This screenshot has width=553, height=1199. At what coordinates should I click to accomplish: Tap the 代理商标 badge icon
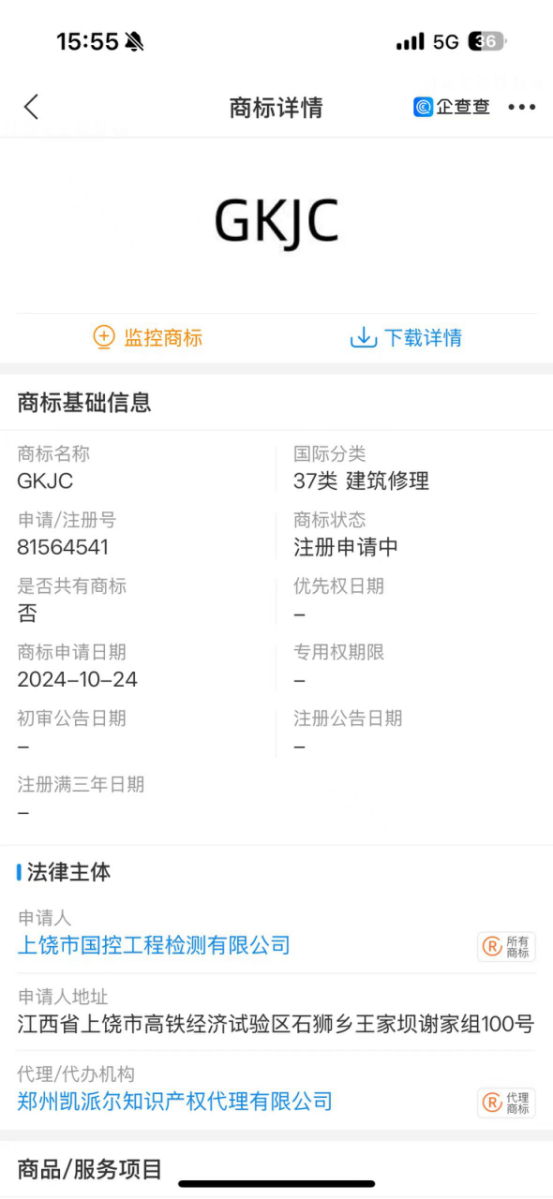506,1103
